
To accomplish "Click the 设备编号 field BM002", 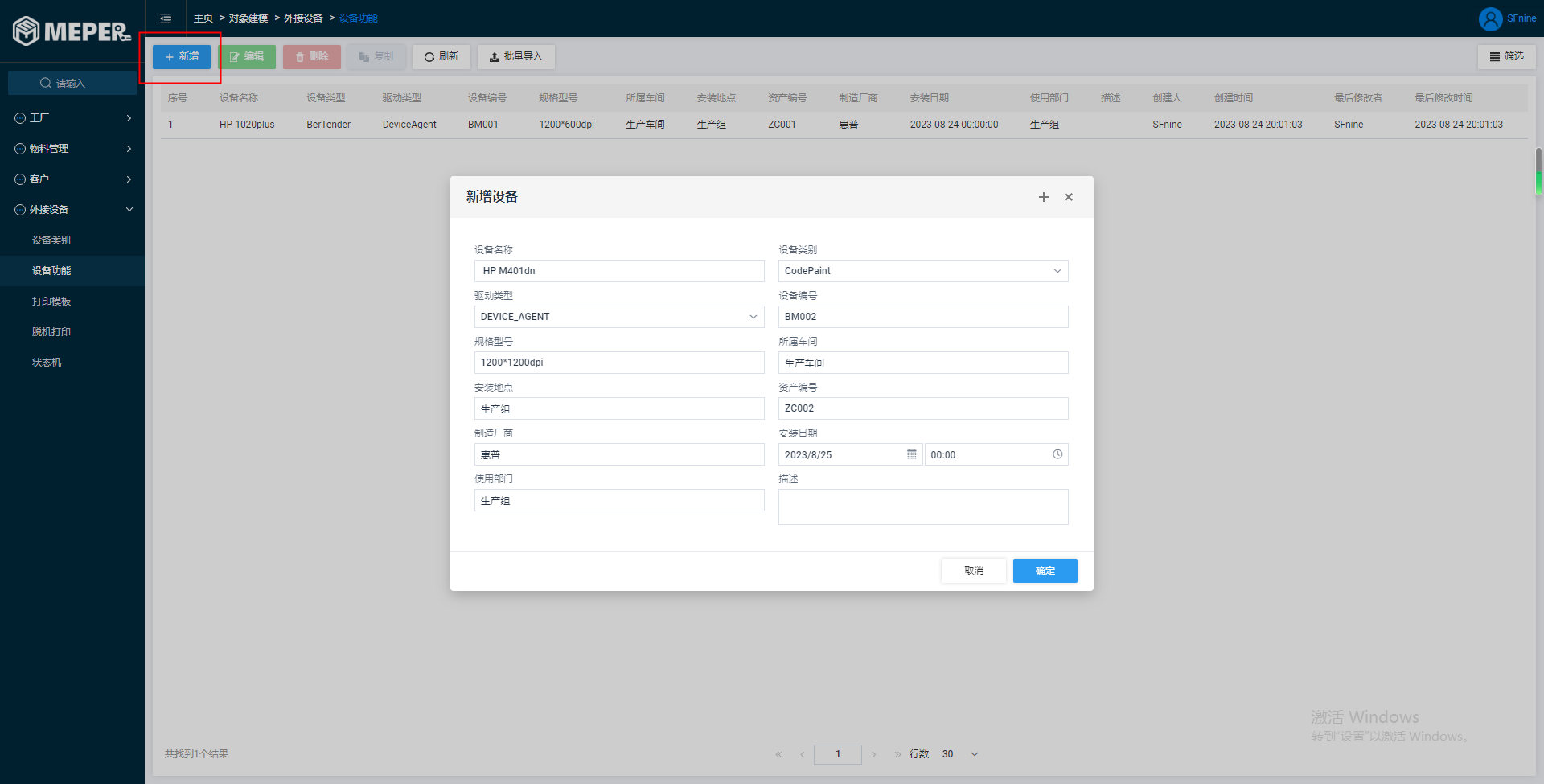I will click(x=923, y=317).
